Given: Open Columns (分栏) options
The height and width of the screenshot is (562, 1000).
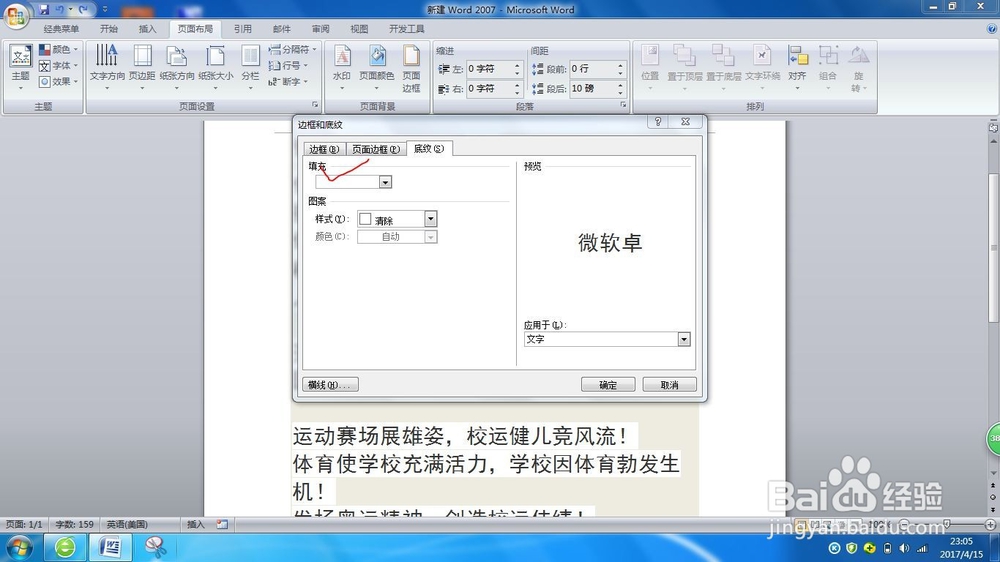Looking at the screenshot, I should [x=250, y=67].
